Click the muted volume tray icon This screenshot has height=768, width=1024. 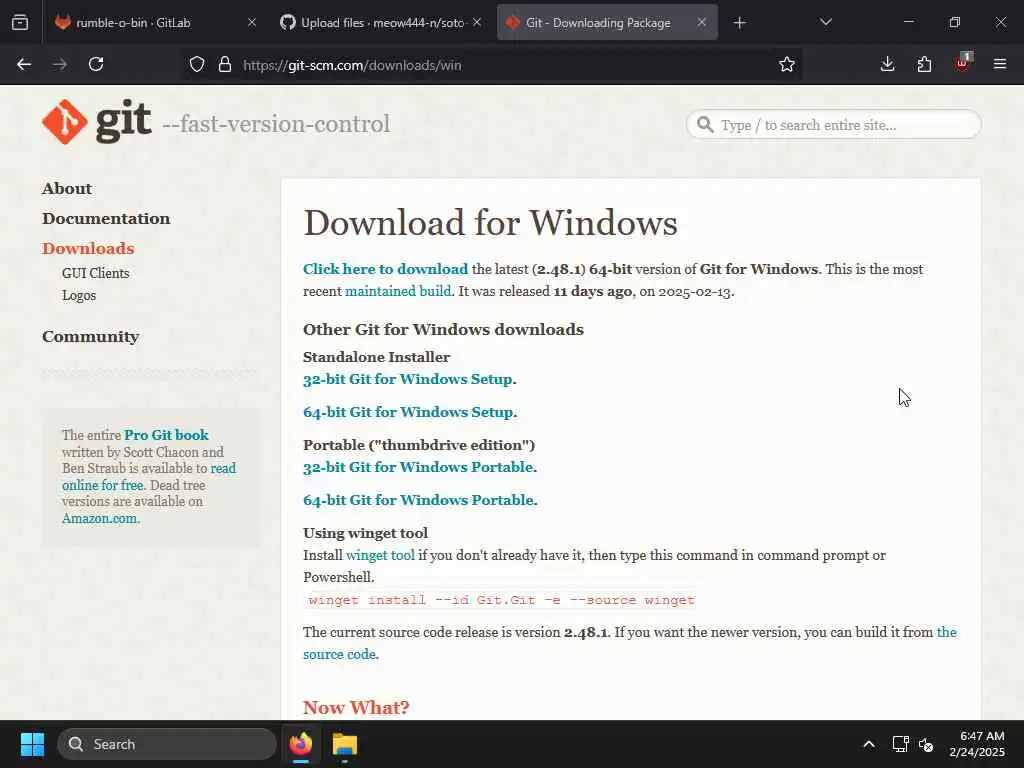click(925, 744)
